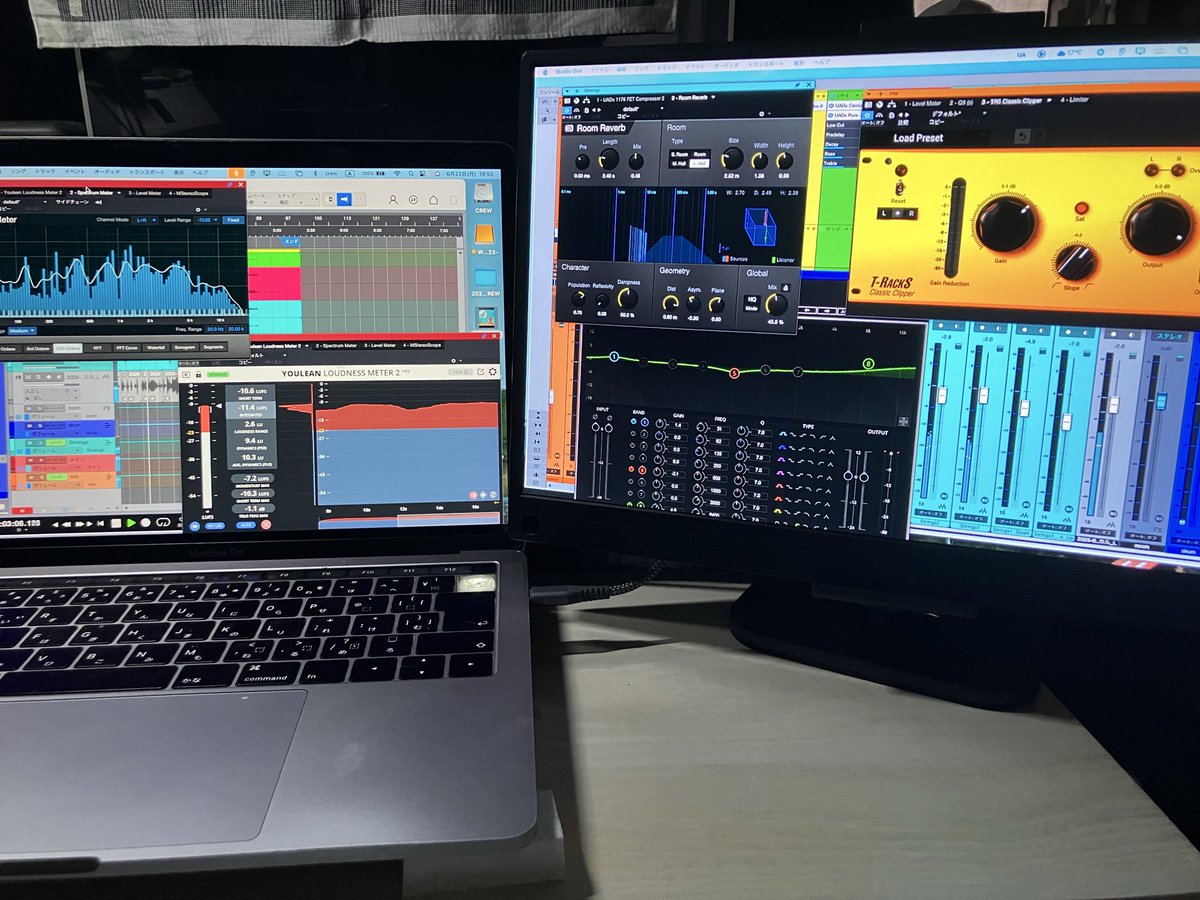Click the red reset X in Youlean meter
Screen dimensions: 1200x900
point(266,525)
